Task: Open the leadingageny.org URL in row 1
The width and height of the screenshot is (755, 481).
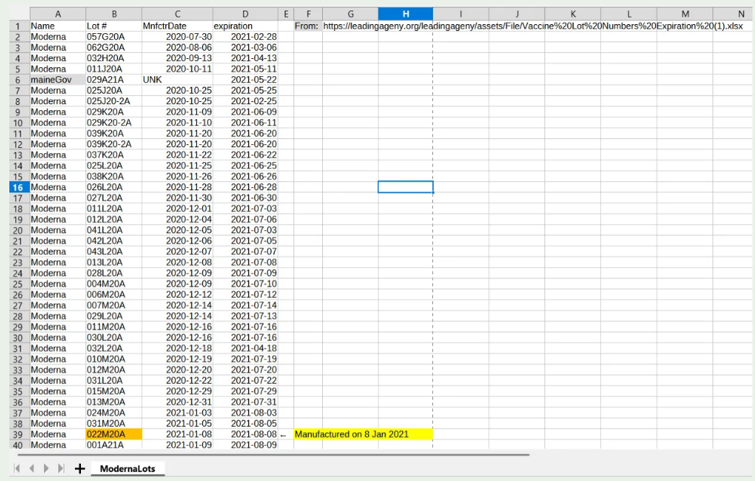Action: pyautogui.click(x=530, y=26)
